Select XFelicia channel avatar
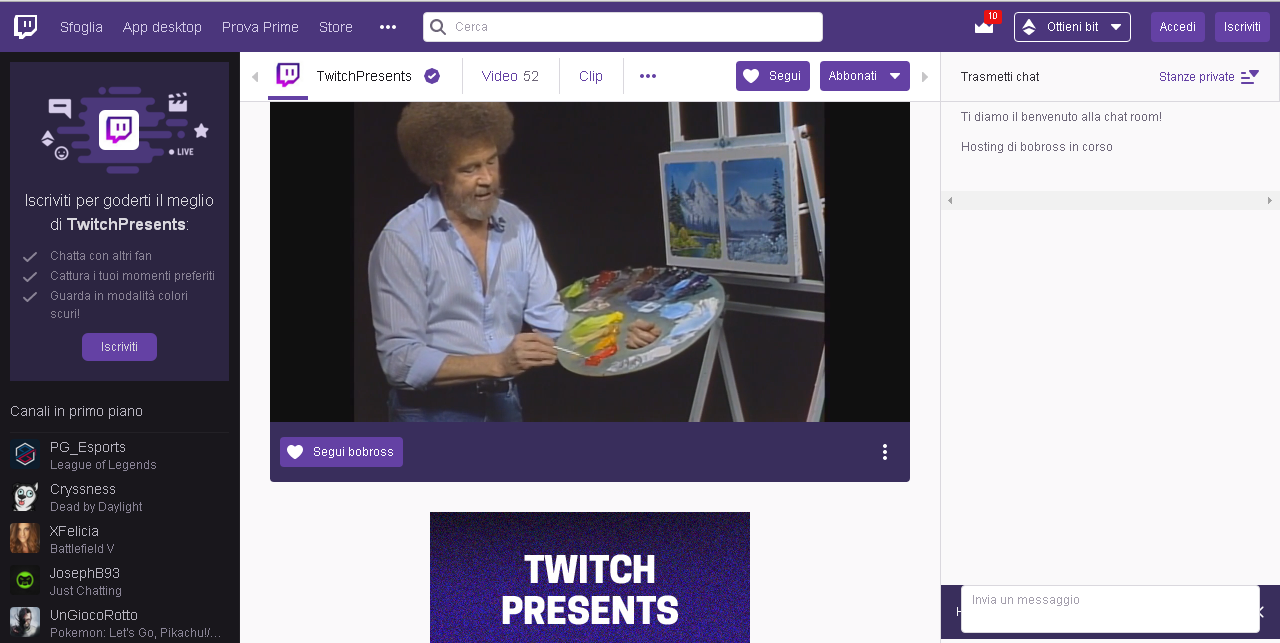Screen dimensions: 1280x643 pos(25,538)
